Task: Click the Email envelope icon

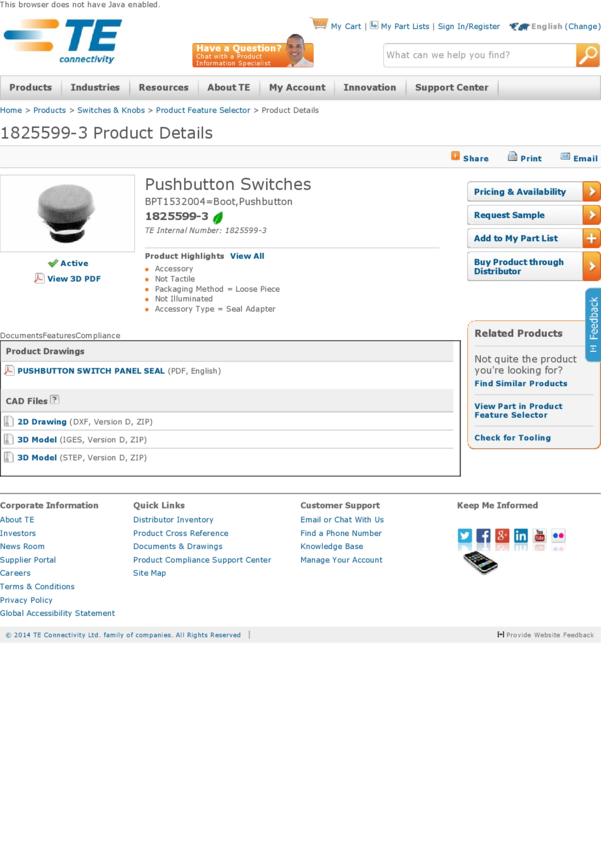Action: point(565,157)
